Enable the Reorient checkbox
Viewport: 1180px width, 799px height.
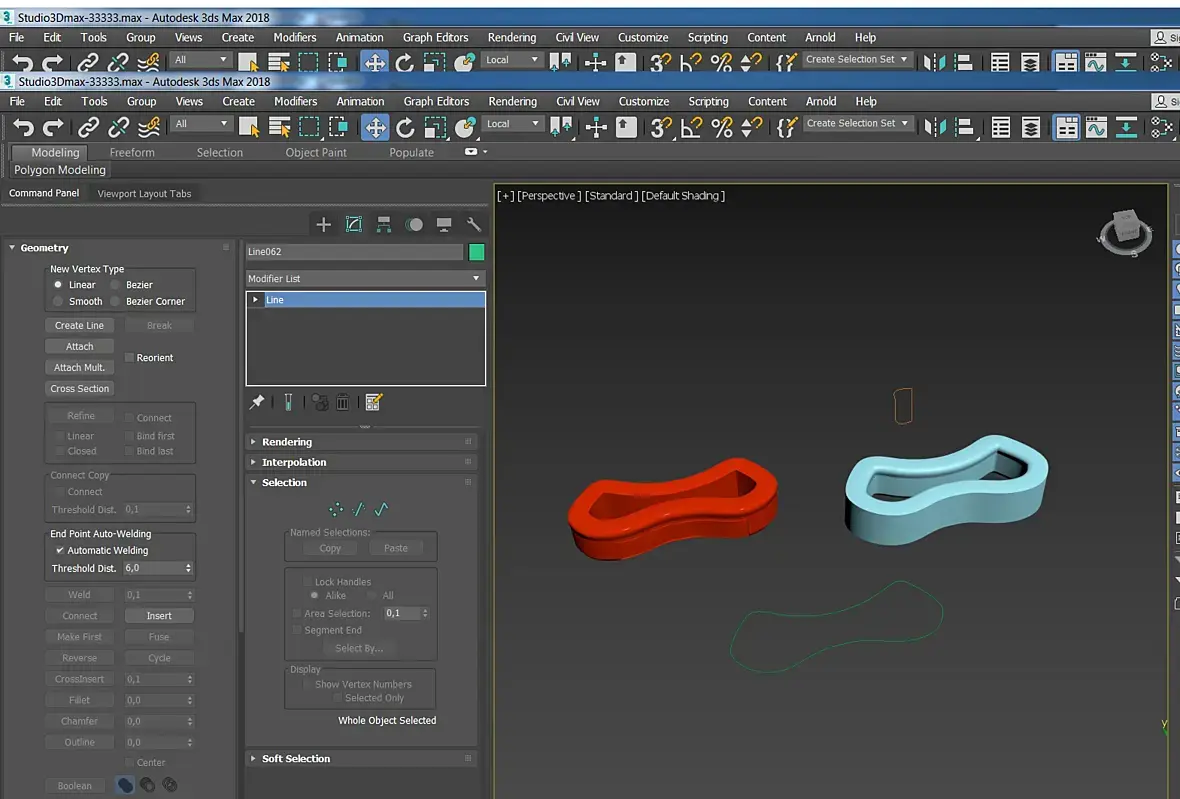pyautogui.click(x=129, y=357)
